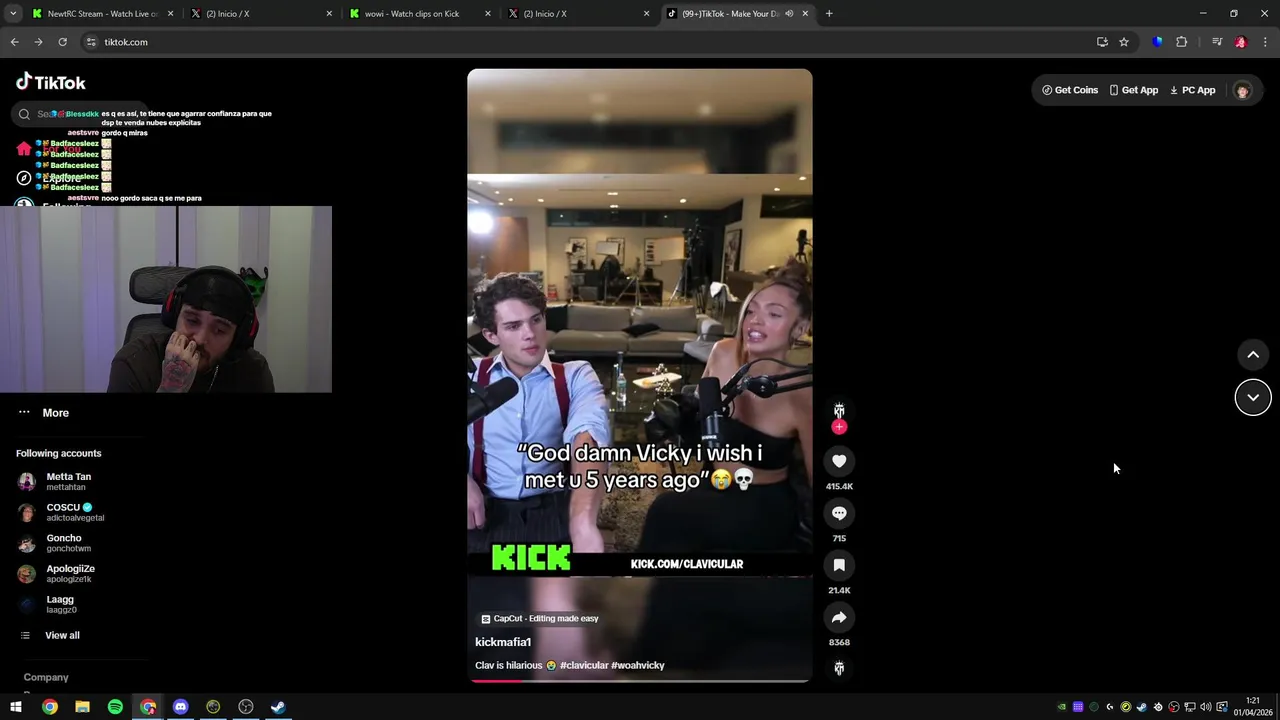
Task: Bookmark the video using the favorites icon
Action: (839, 565)
